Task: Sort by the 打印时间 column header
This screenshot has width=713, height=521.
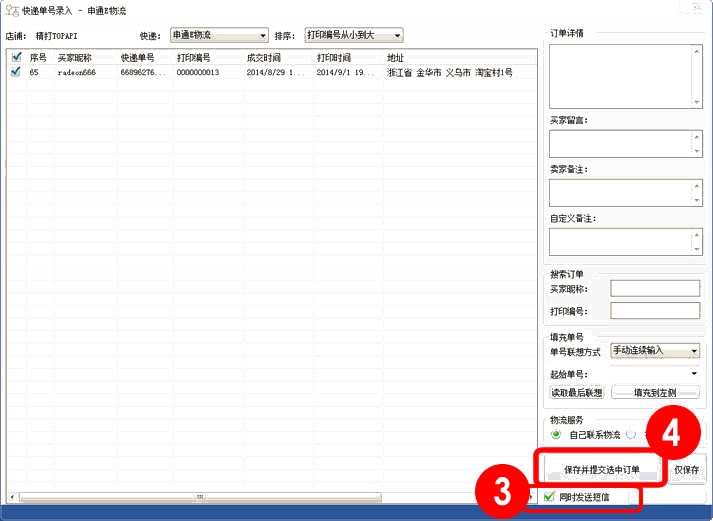Action: [x=334, y=58]
